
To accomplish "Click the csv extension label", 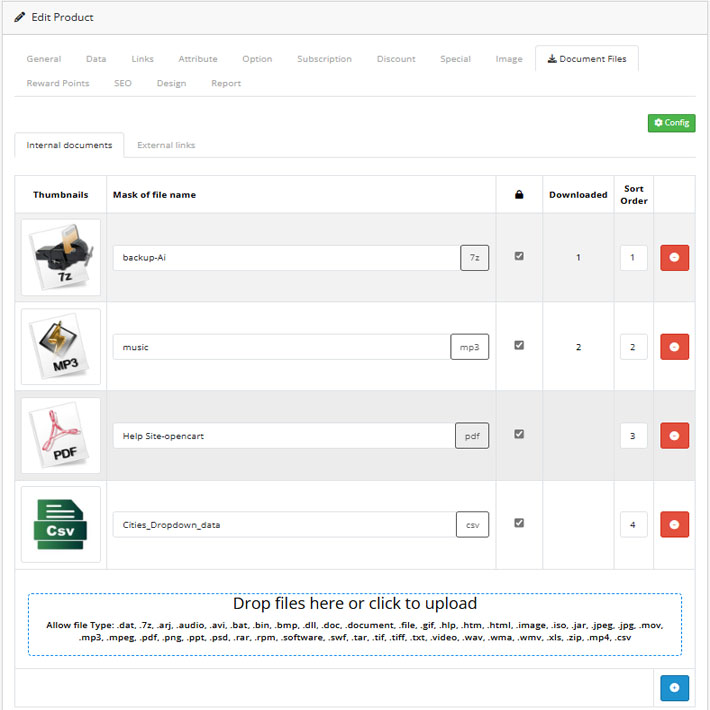I will 472,524.
